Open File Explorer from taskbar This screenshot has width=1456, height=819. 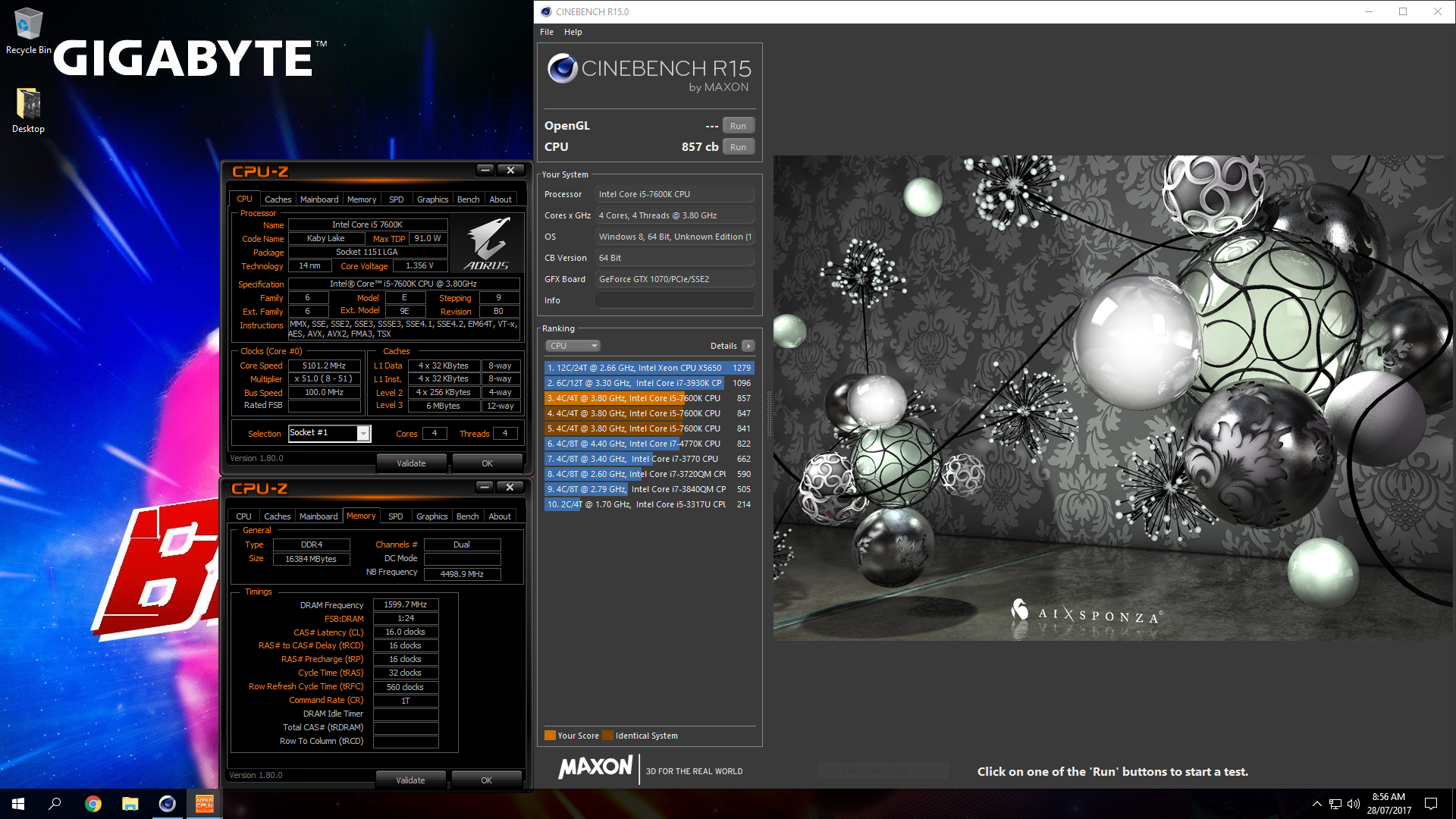130,804
